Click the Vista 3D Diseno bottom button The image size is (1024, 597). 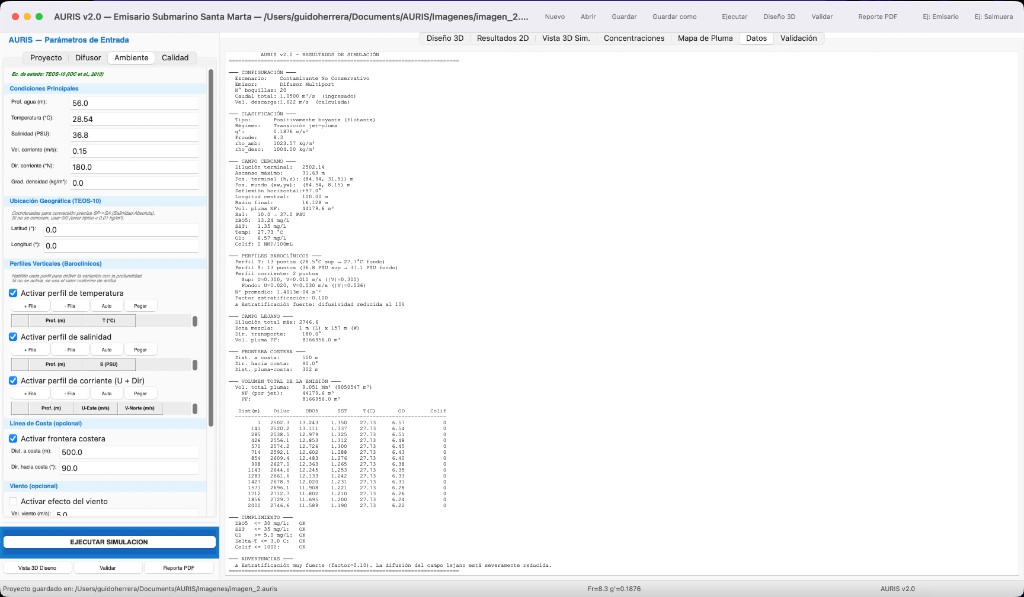37,568
